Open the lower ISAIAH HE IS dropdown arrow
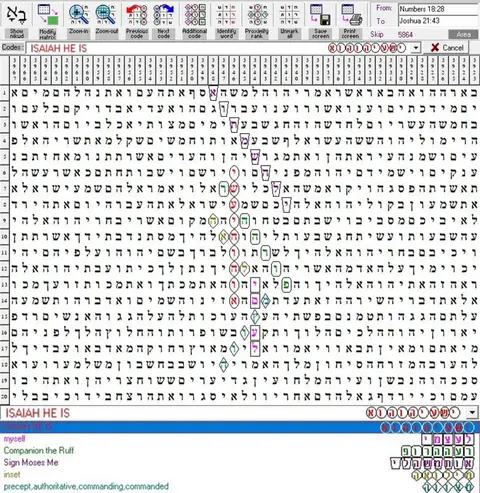The width and height of the screenshot is (480, 493). pyautogui.click(x=472, y=413)
